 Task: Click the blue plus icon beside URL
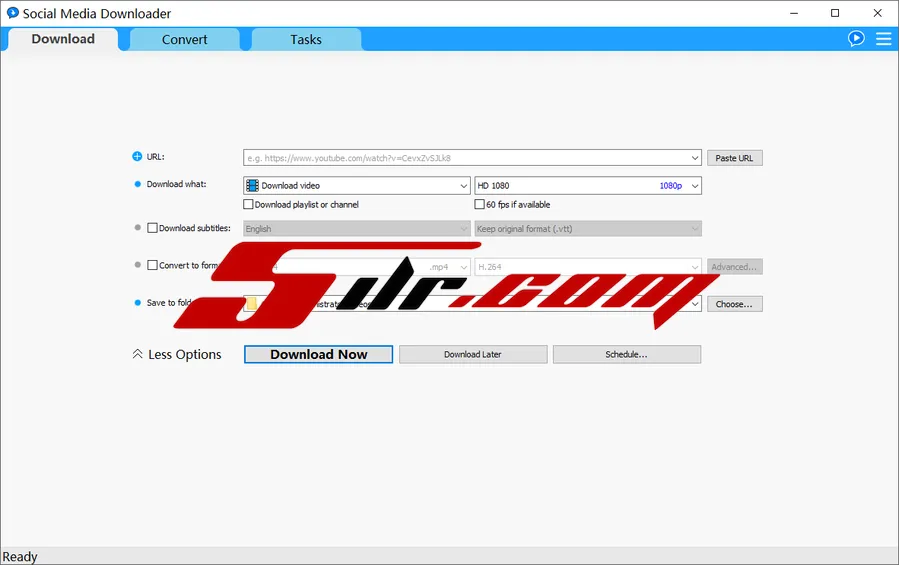pyautogui.click(x=137, y=156)
